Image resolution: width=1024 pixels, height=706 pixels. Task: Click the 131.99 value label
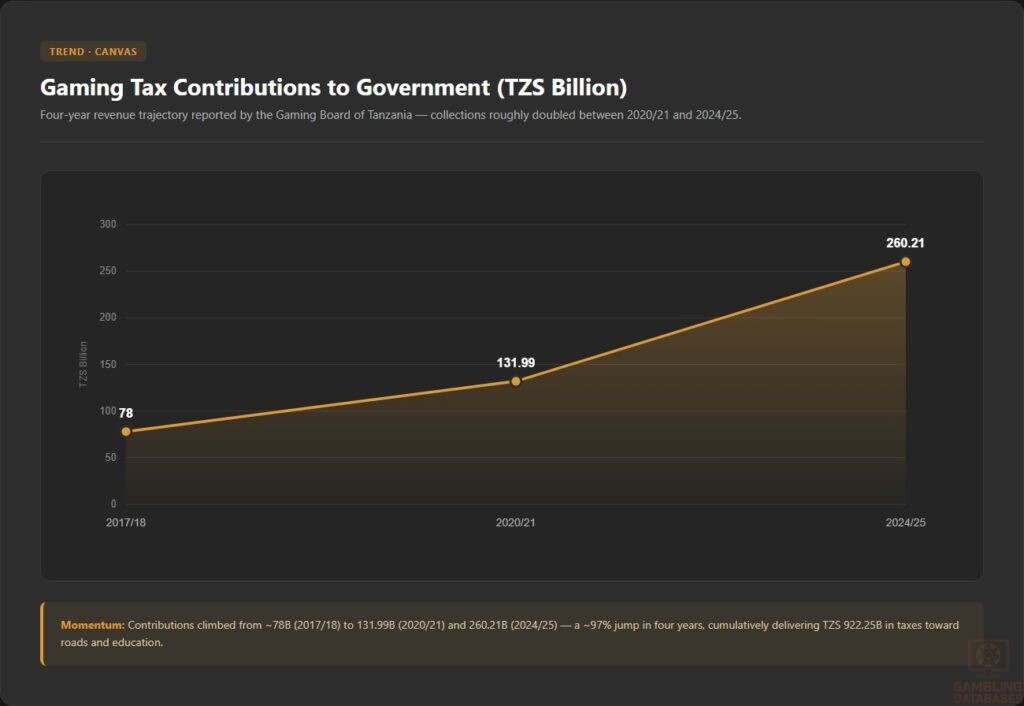click(x=515, y=362)
